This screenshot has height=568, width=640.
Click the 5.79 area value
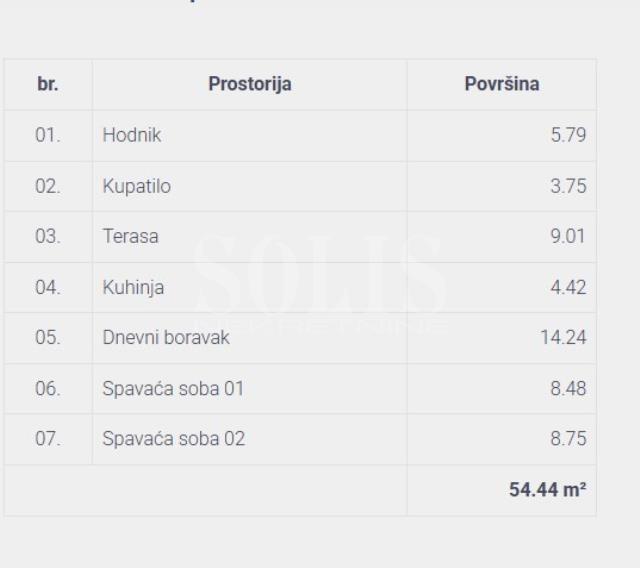[x=568, y=135]
